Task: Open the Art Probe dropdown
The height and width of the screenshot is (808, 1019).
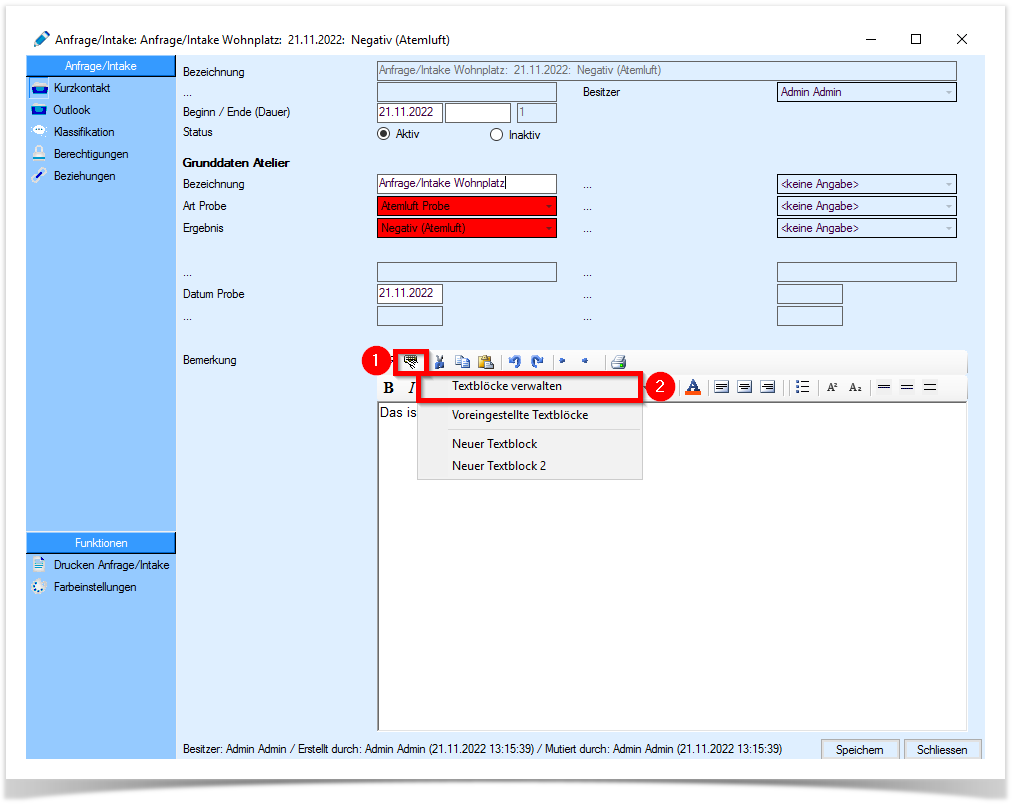Action: point(467,206)
